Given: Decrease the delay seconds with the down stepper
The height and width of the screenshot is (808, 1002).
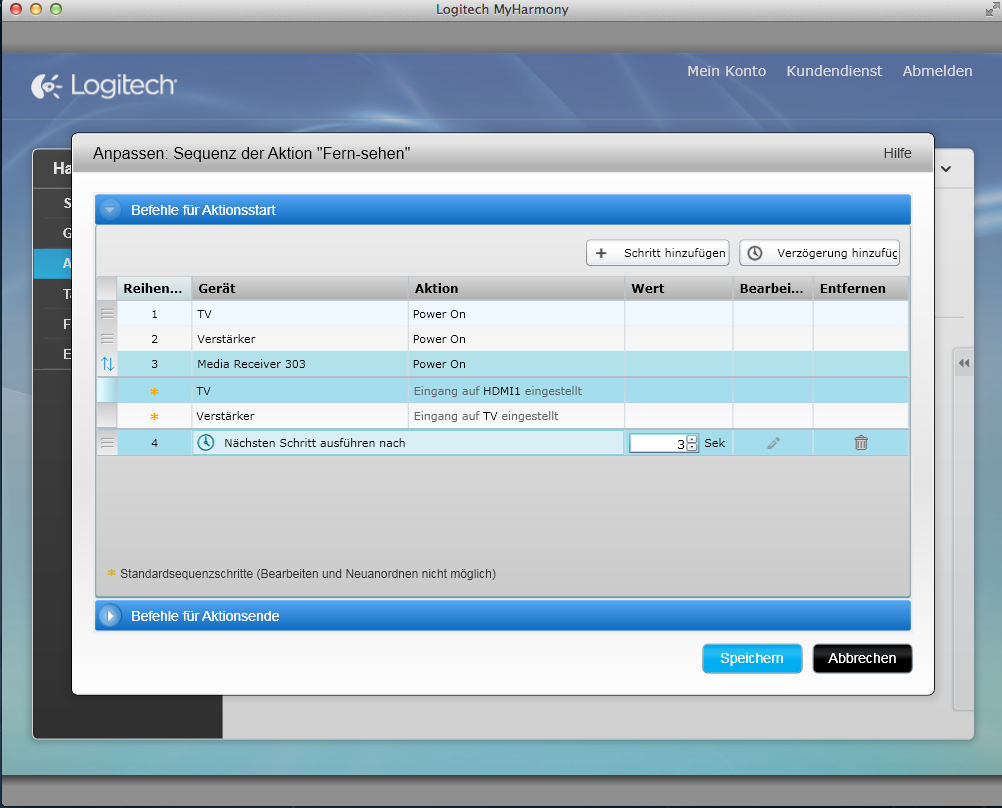Looking at the screenshot, I should (x=692, y=447).
